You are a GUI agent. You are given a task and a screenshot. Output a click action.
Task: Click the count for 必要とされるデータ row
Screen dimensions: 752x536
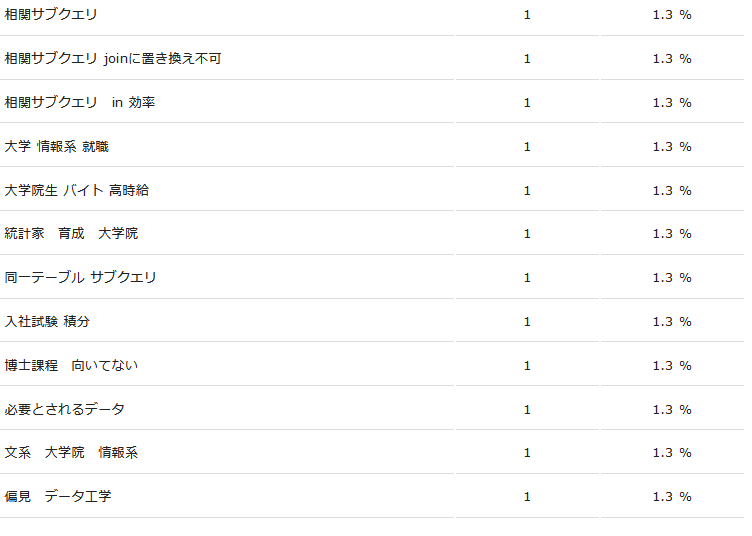(527, 410)
